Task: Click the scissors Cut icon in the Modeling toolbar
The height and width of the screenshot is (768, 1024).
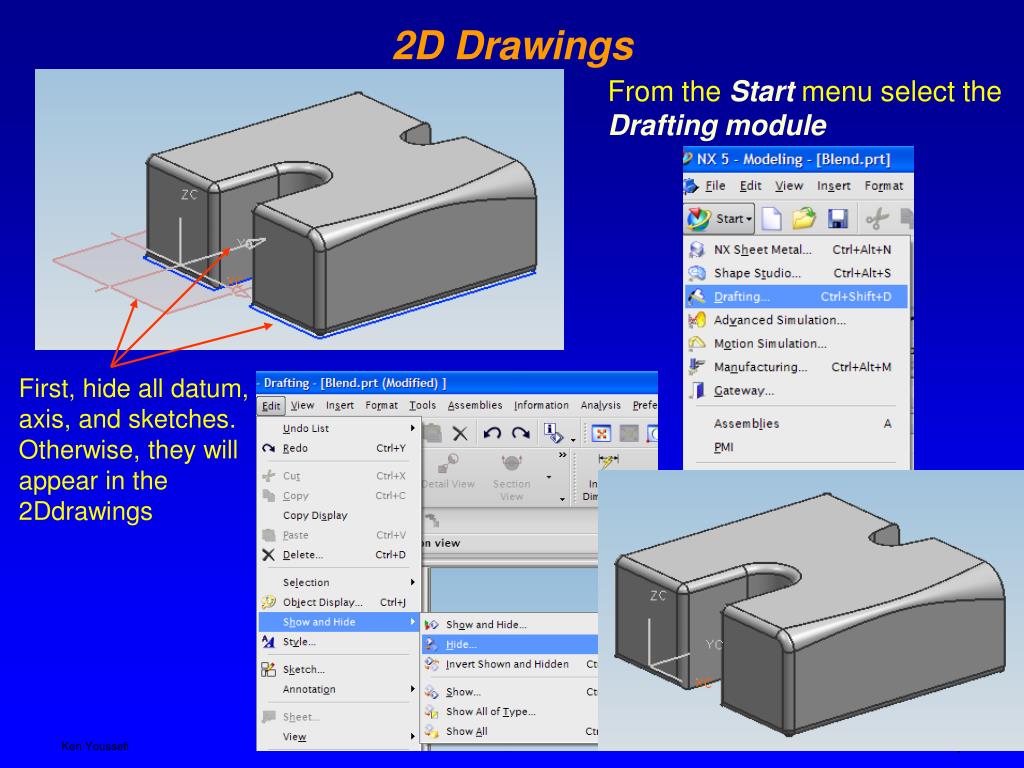Action: 877,218
